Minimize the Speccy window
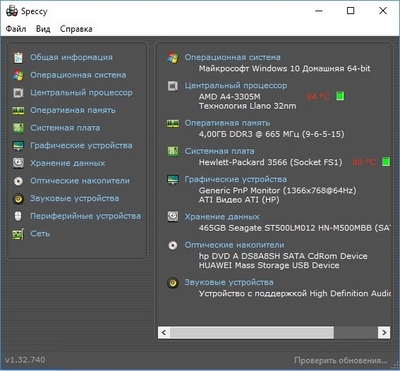Screen dimensions: 400x371 pyautogui.click(x=319, y=11)
